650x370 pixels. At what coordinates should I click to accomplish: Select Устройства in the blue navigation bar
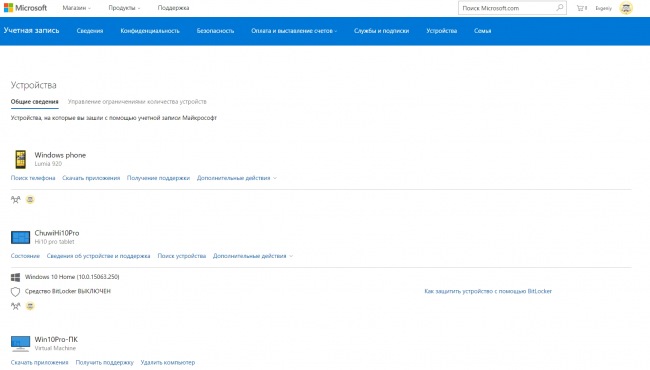[x=441, y=31]
